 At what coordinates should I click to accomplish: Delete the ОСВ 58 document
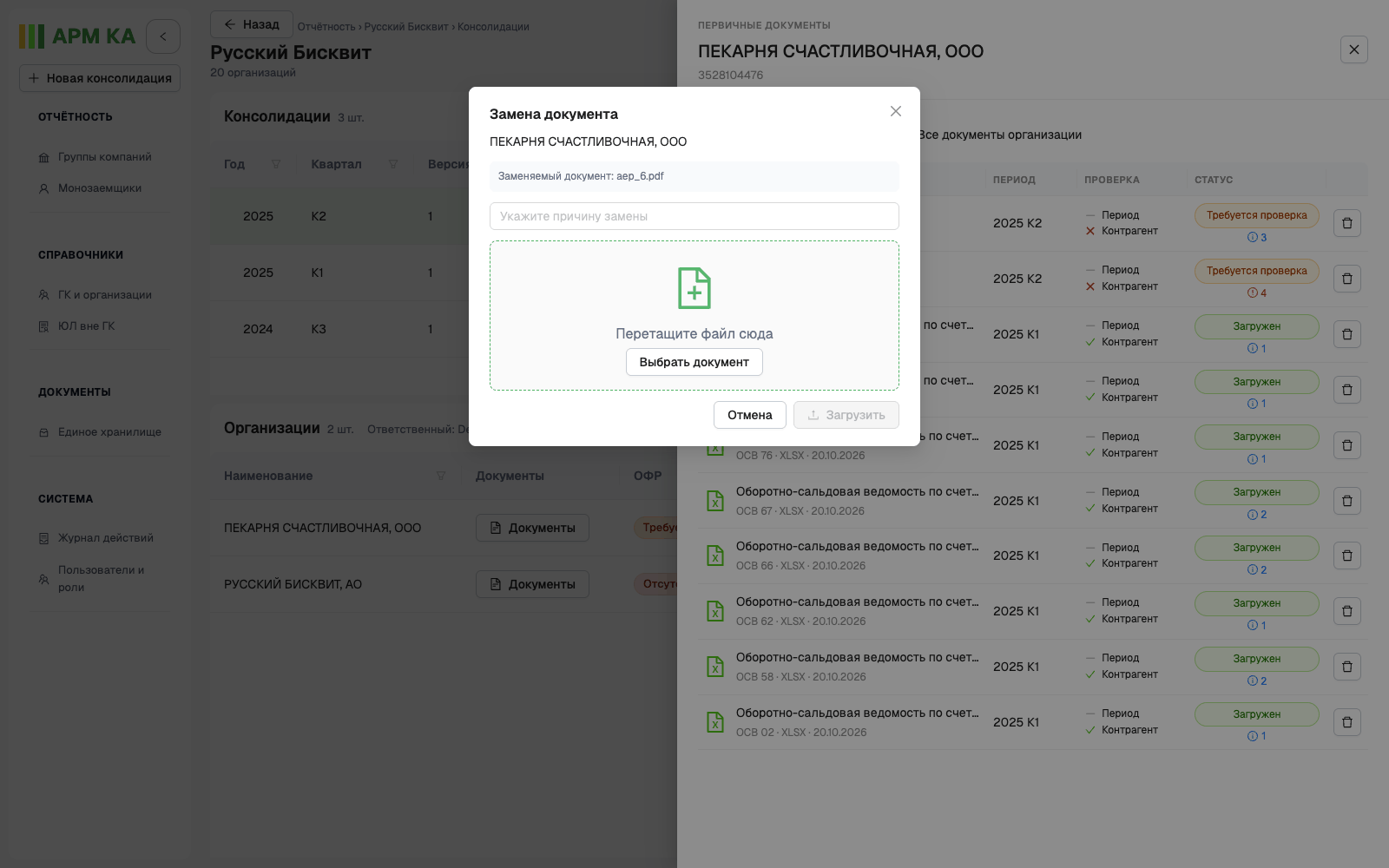tap(1347, 667)
